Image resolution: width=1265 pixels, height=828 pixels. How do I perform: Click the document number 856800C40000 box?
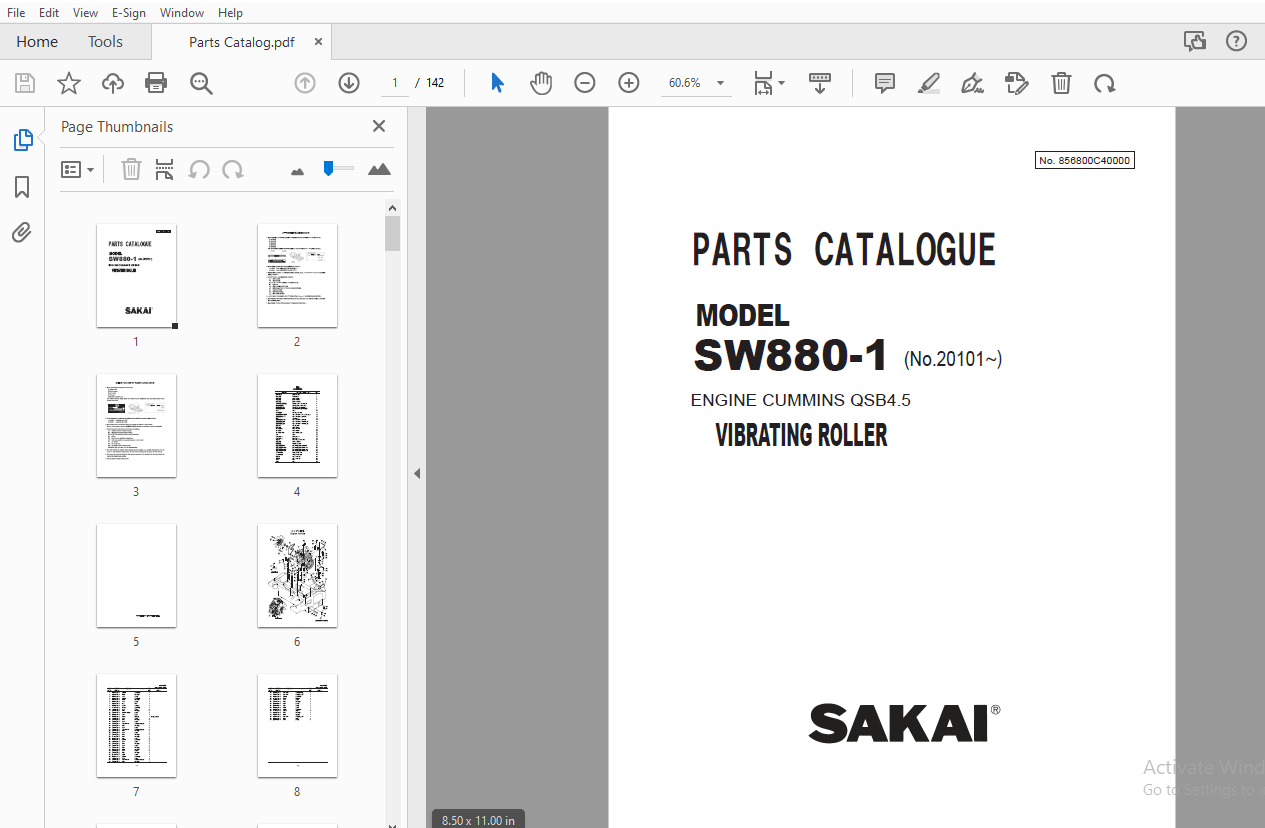[1085, 160]
